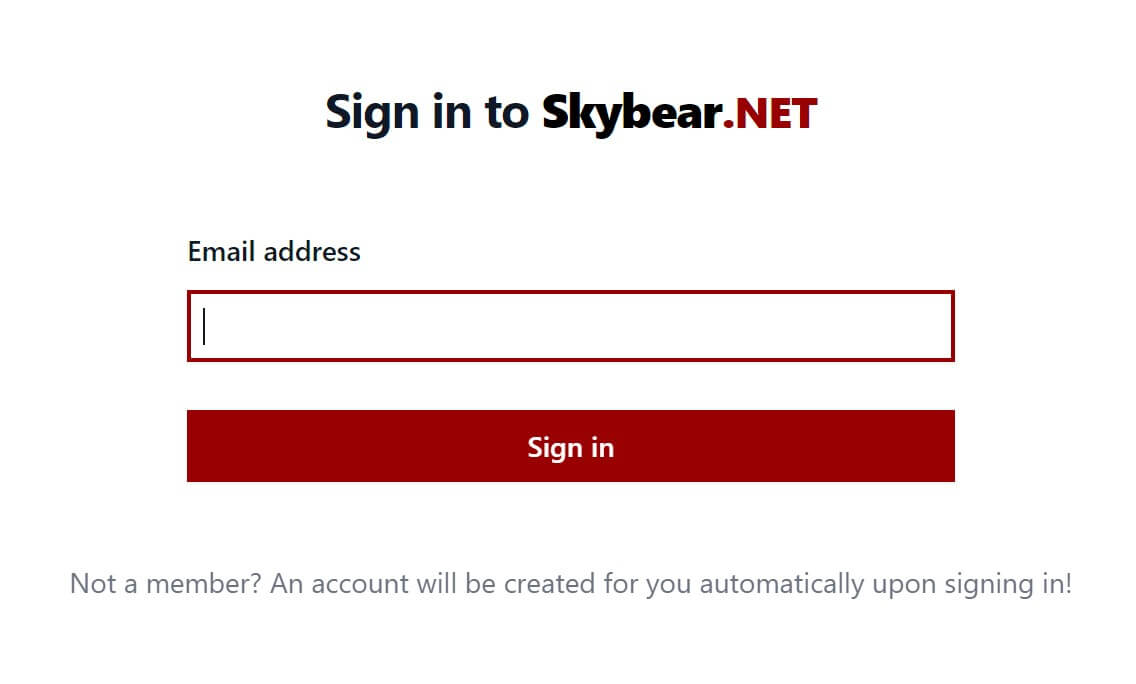This screenshot has height=684, width=1136.
Task: Click the 'Sign in to' heading
Action: [428, 111]
